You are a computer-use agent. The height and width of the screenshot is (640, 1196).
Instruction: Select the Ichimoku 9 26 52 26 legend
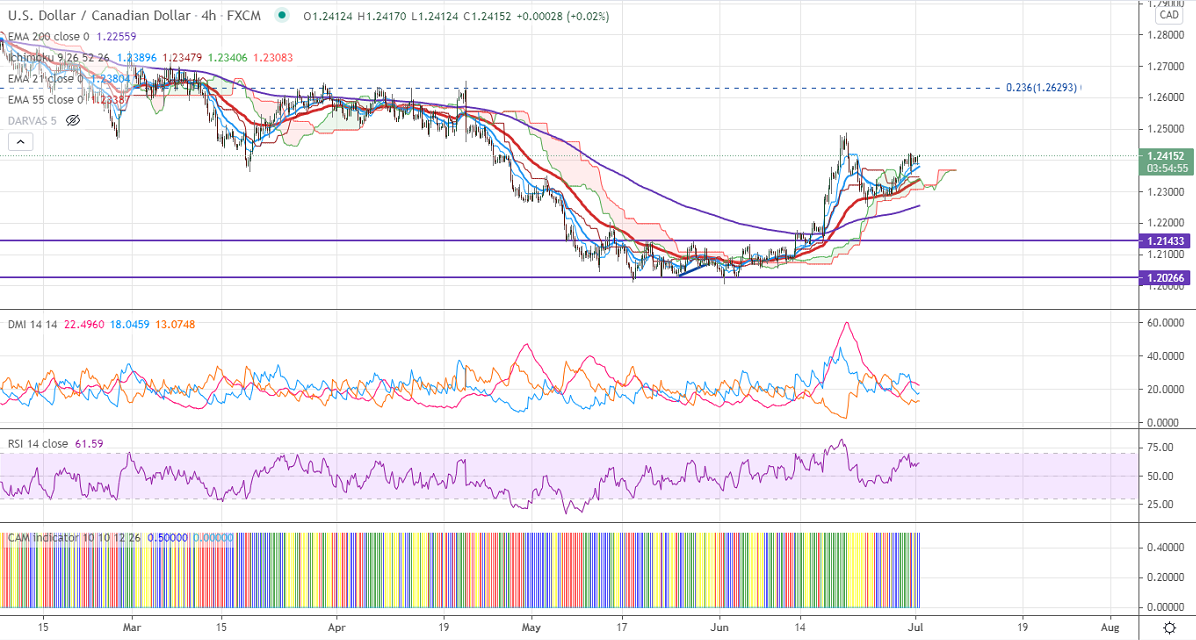pos(59,57)
